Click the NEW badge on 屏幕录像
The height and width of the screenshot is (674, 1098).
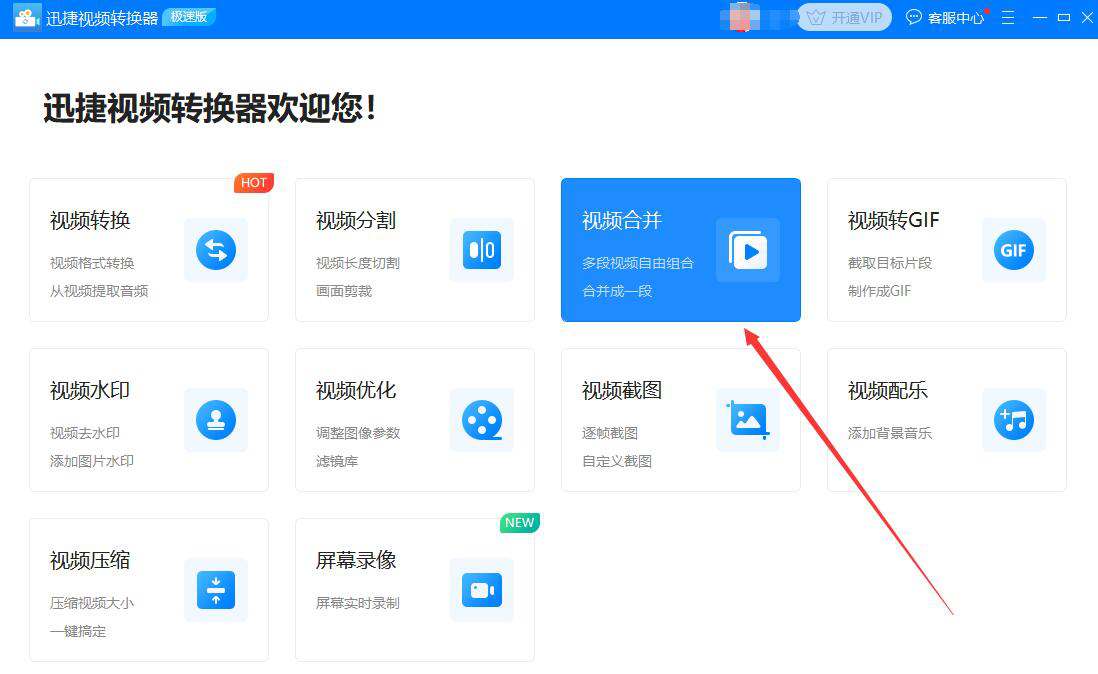pyautogui.click(x=520, y=523)
